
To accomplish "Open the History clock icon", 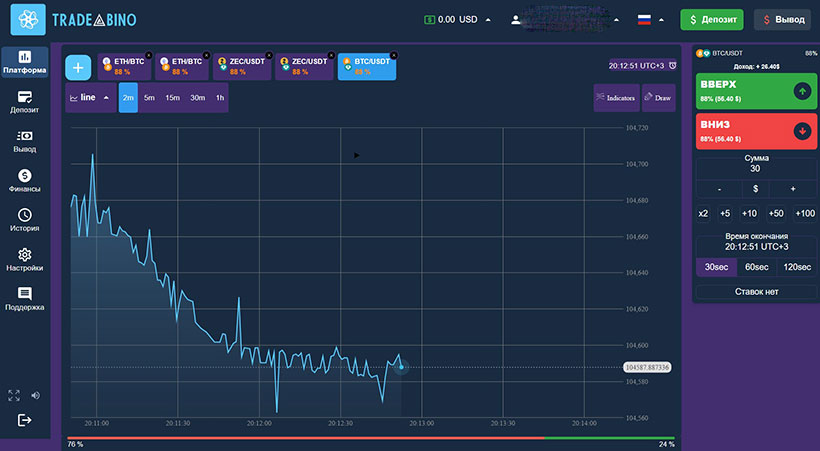I will (24, 220).
